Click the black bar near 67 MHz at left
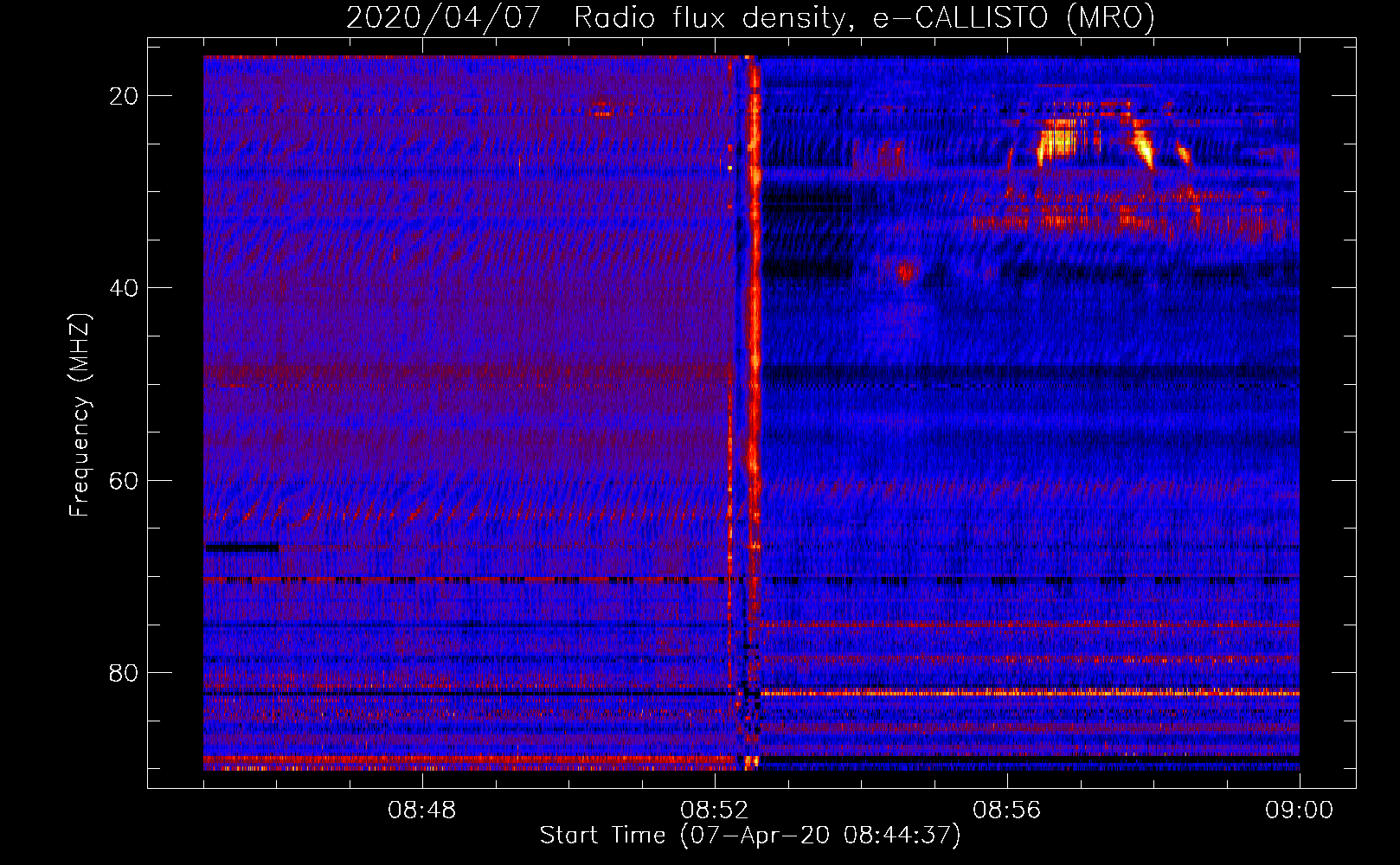 point(241,547)
